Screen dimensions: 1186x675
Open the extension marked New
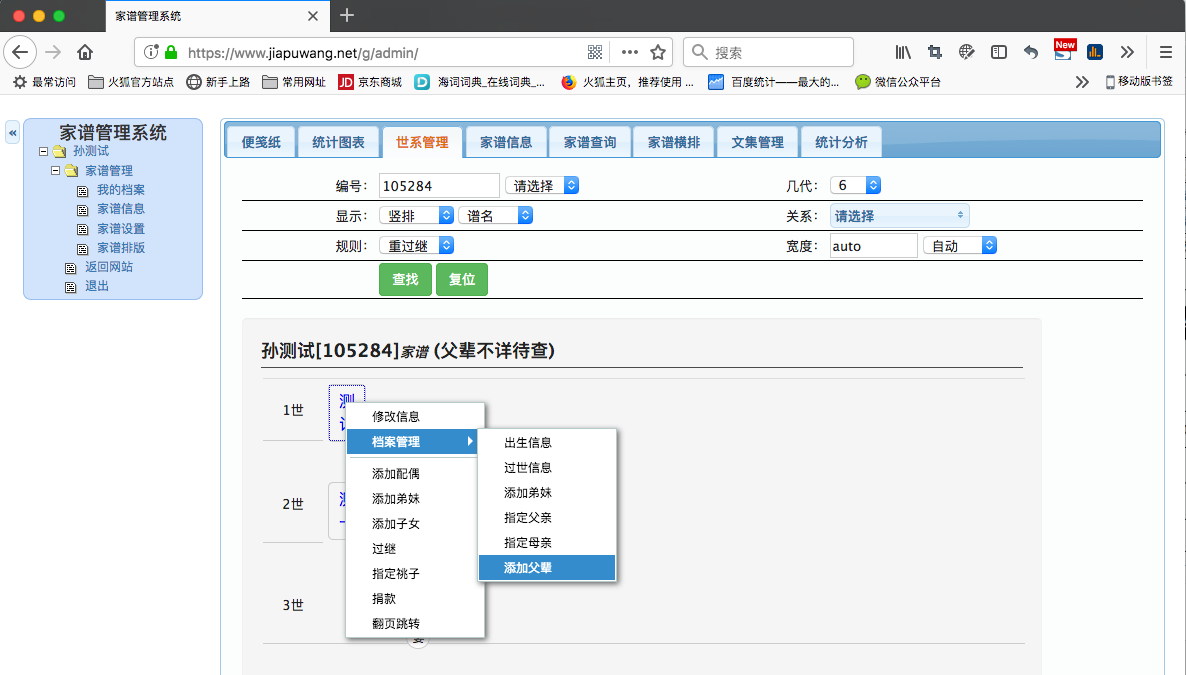1064,50
